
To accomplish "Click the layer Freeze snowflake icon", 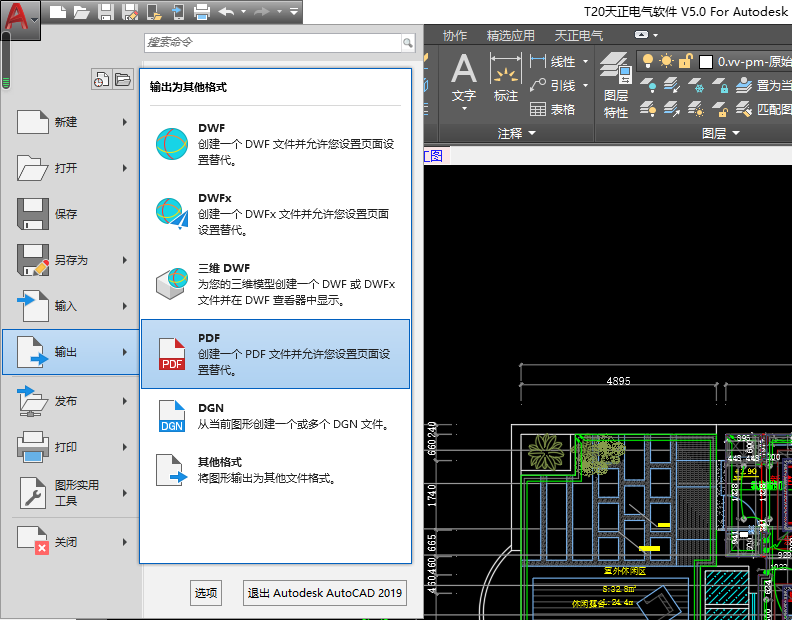I will click(x=696, y=85).
